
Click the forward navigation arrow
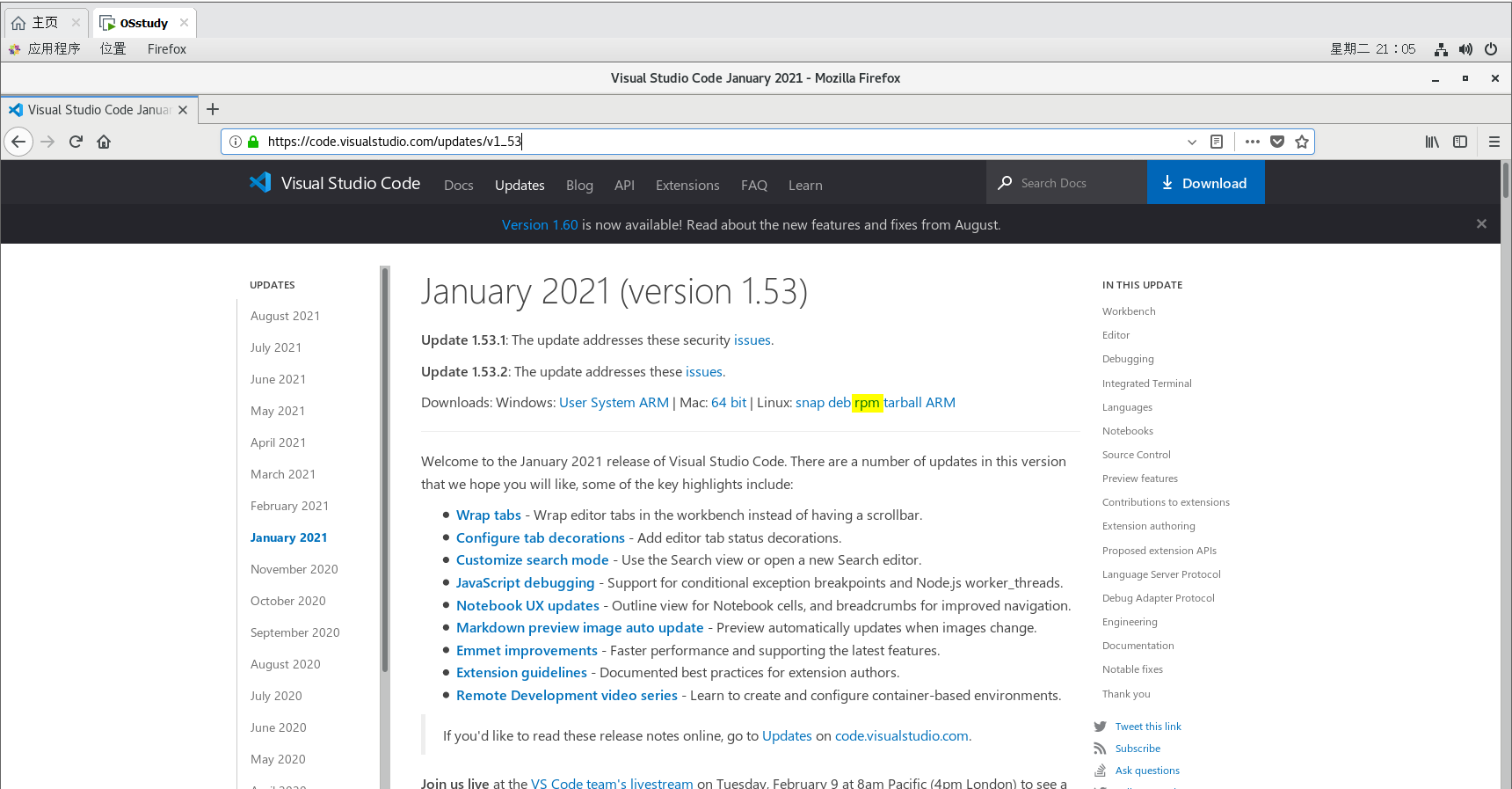(47, 142)
